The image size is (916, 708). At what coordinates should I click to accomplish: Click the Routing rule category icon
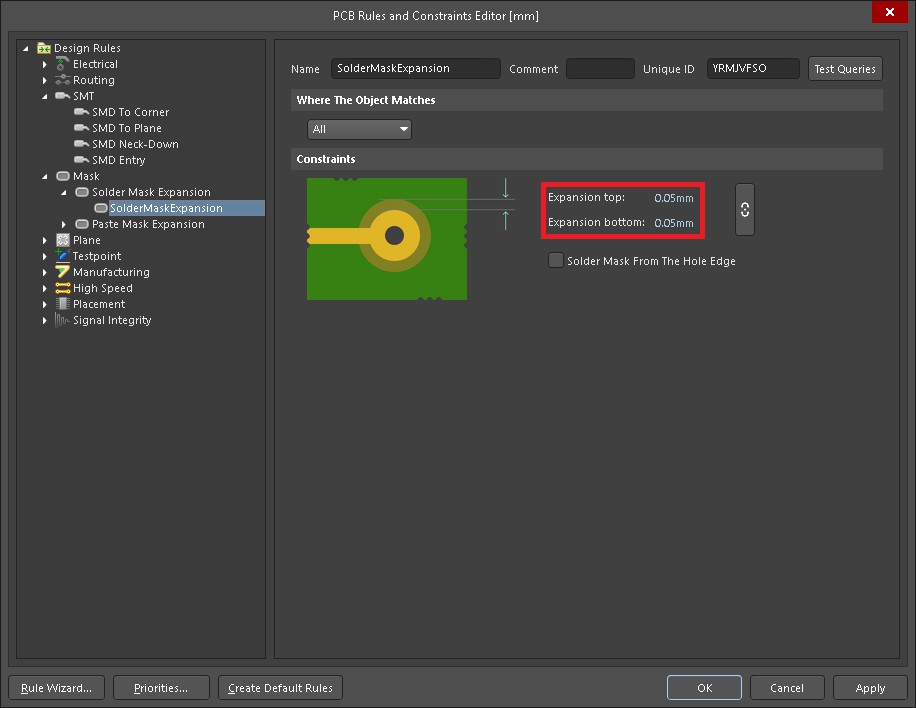[x=62, y=80]
